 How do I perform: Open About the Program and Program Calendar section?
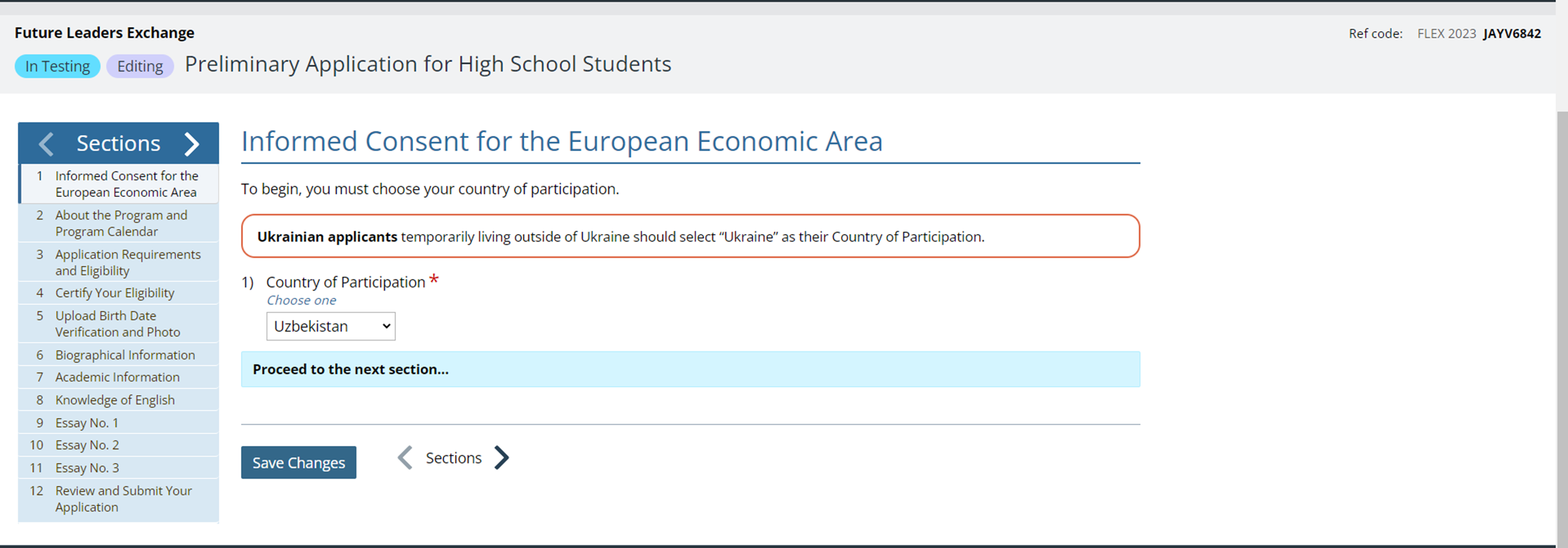tap(120, 223)
